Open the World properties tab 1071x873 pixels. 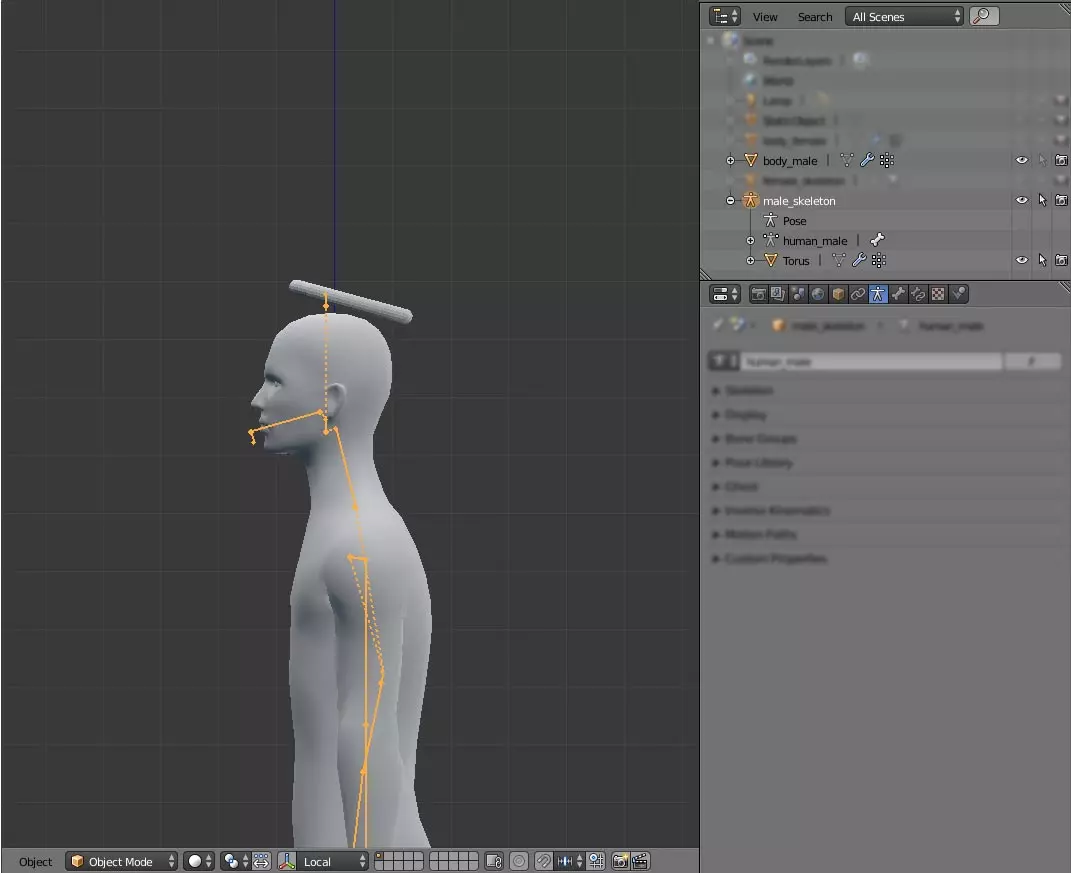pos(818,294)
